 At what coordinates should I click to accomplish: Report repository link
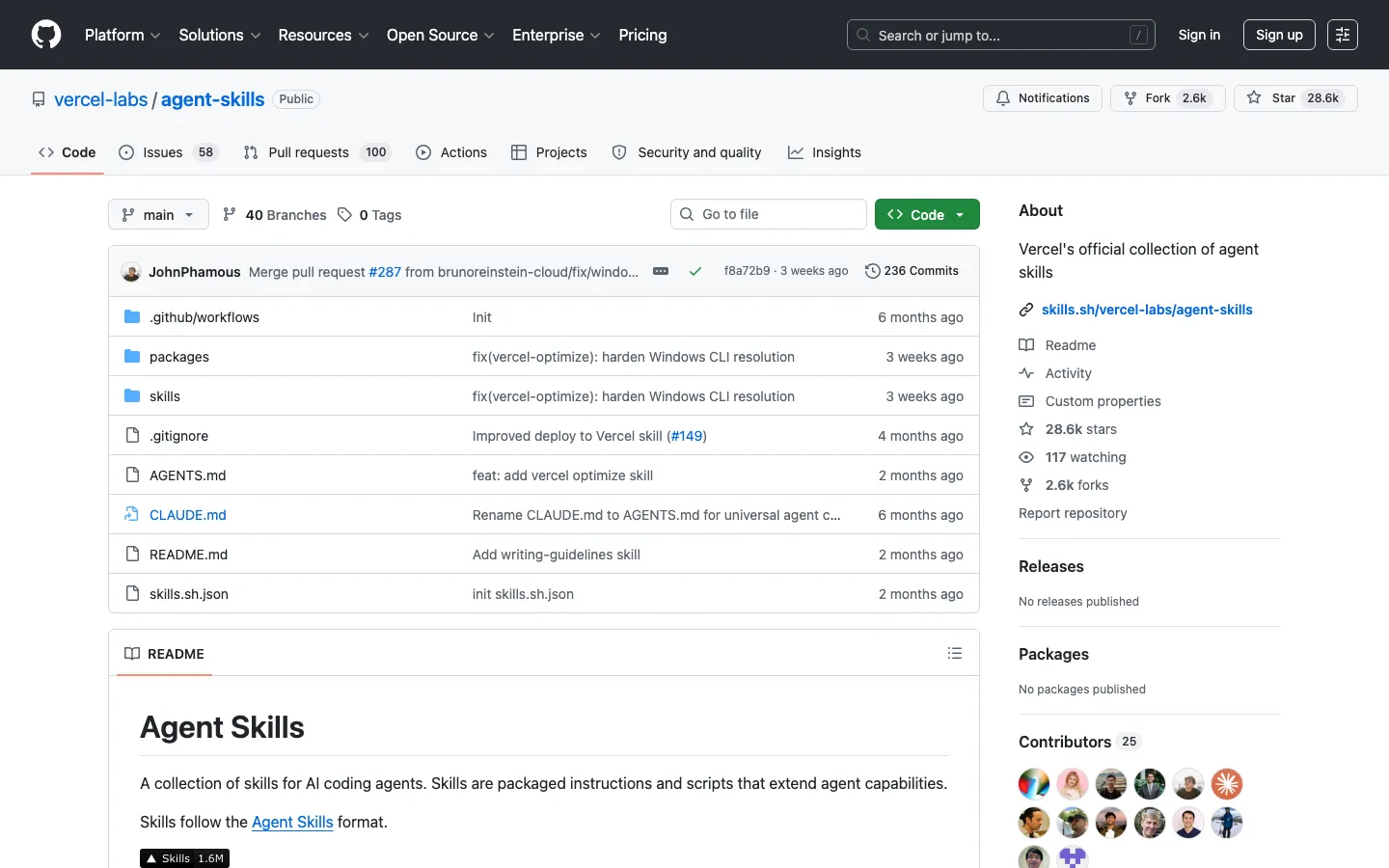(1073, 513)
